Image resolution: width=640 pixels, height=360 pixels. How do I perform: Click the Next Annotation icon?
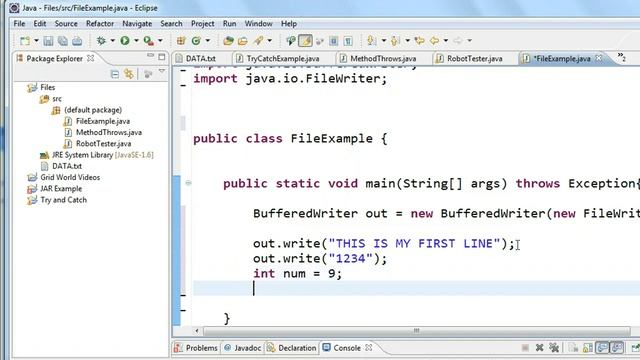[x=371, y=40]
